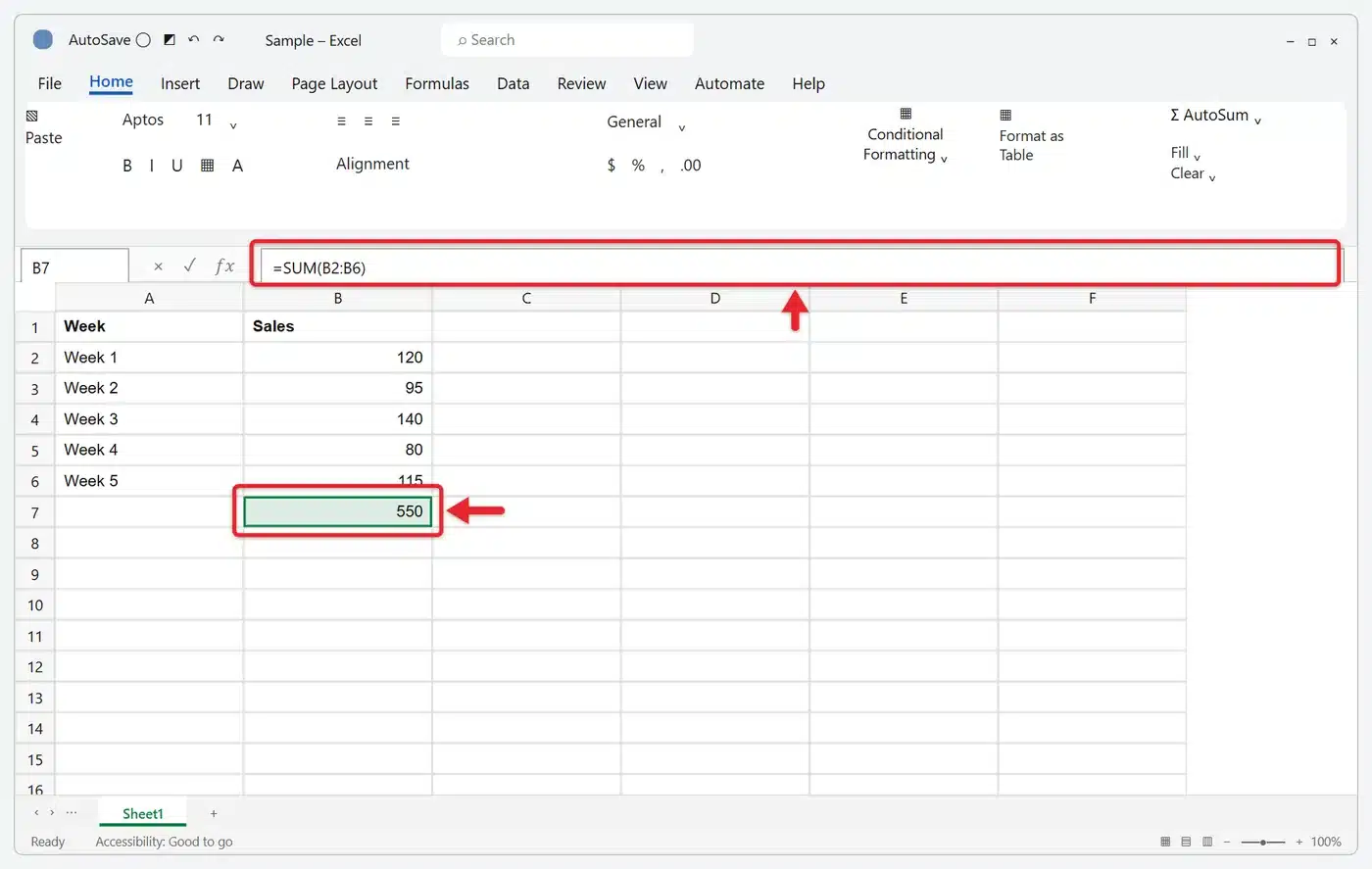Viewport: 1372px width, 869px height.
Task: Redo the last undone action
Action: (x=219, y=40)
